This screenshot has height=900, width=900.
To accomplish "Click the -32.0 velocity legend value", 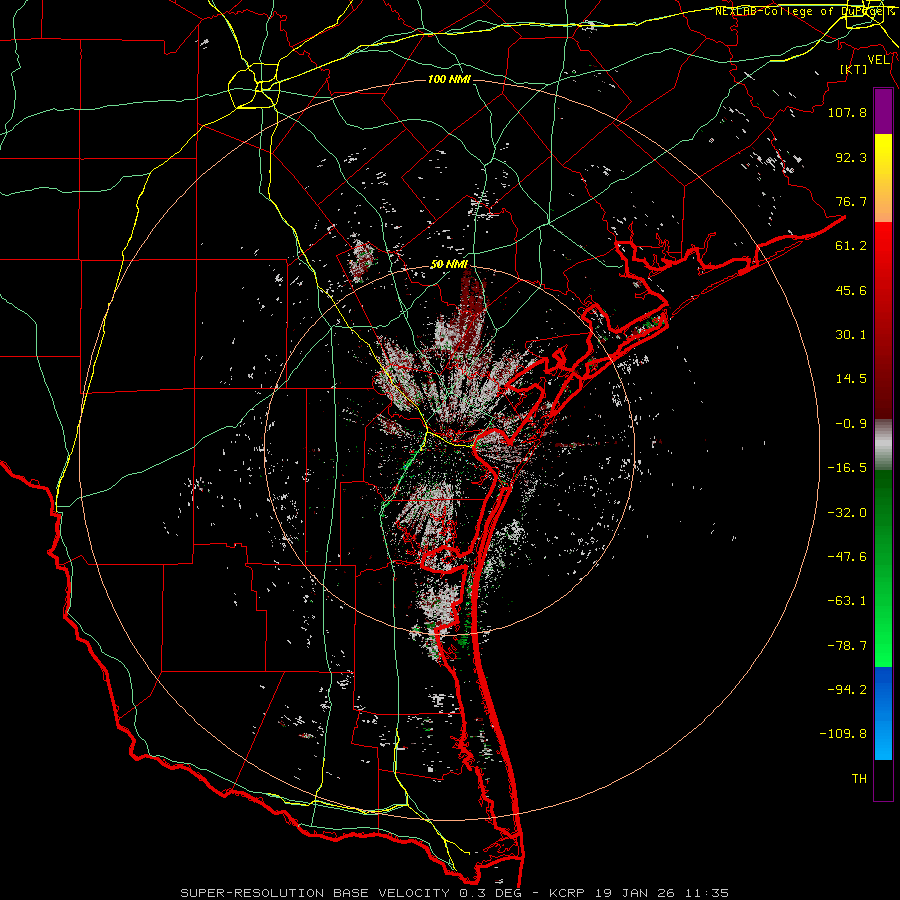I will click(x=847, y=513).
